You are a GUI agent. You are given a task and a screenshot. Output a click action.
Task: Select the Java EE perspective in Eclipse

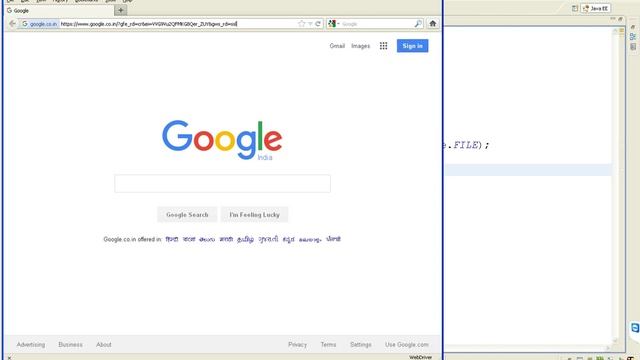(596, 8)
